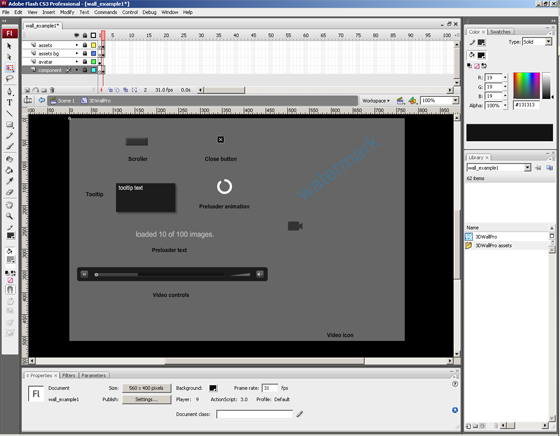Toggle visibility dot of assets layer

coord(76,45)
